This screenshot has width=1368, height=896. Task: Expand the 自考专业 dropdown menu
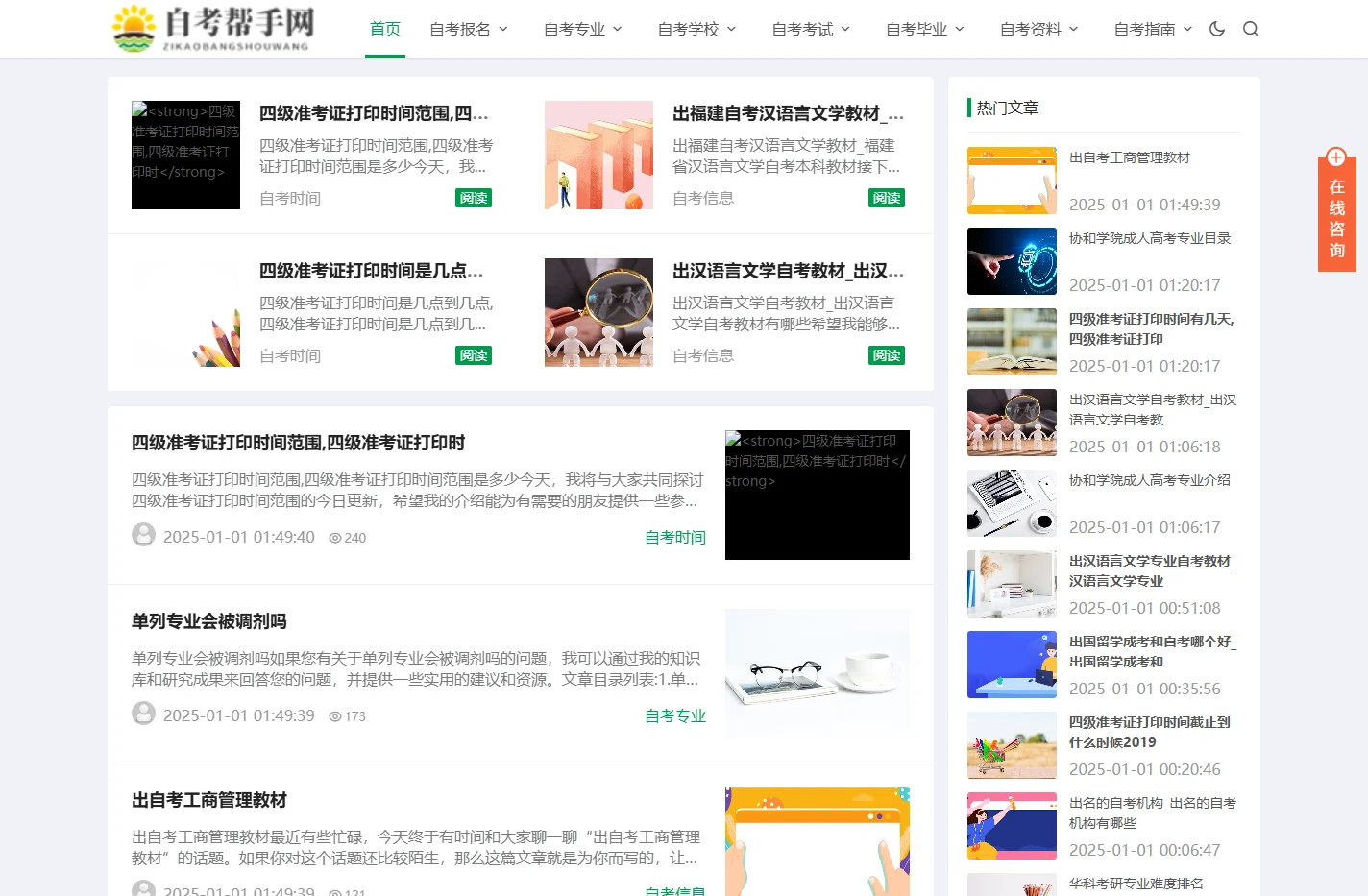pyautogui.click(x=583, y=29)
